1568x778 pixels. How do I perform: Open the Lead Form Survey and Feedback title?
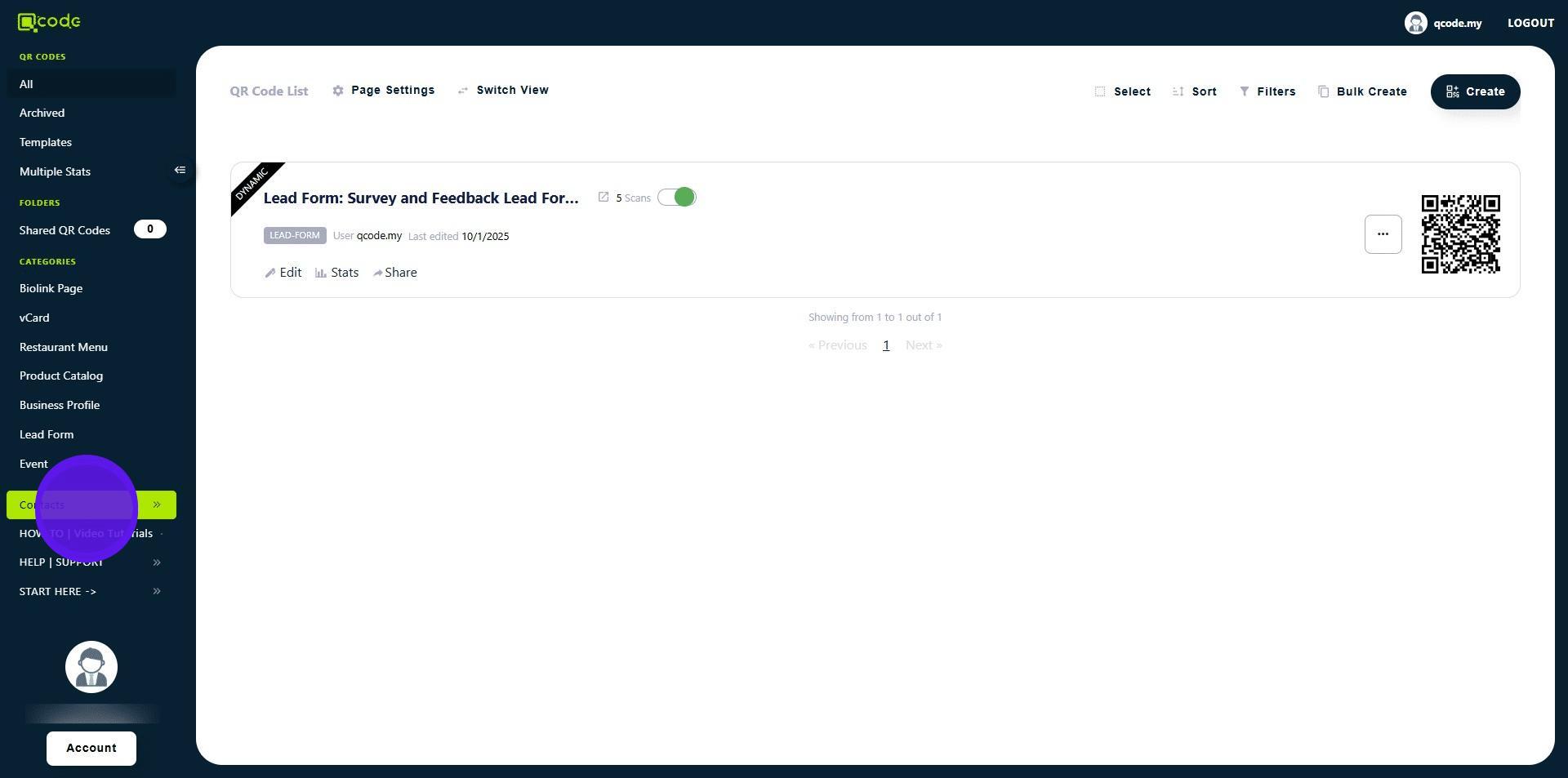pyautogui.click(x=421, y=198)
